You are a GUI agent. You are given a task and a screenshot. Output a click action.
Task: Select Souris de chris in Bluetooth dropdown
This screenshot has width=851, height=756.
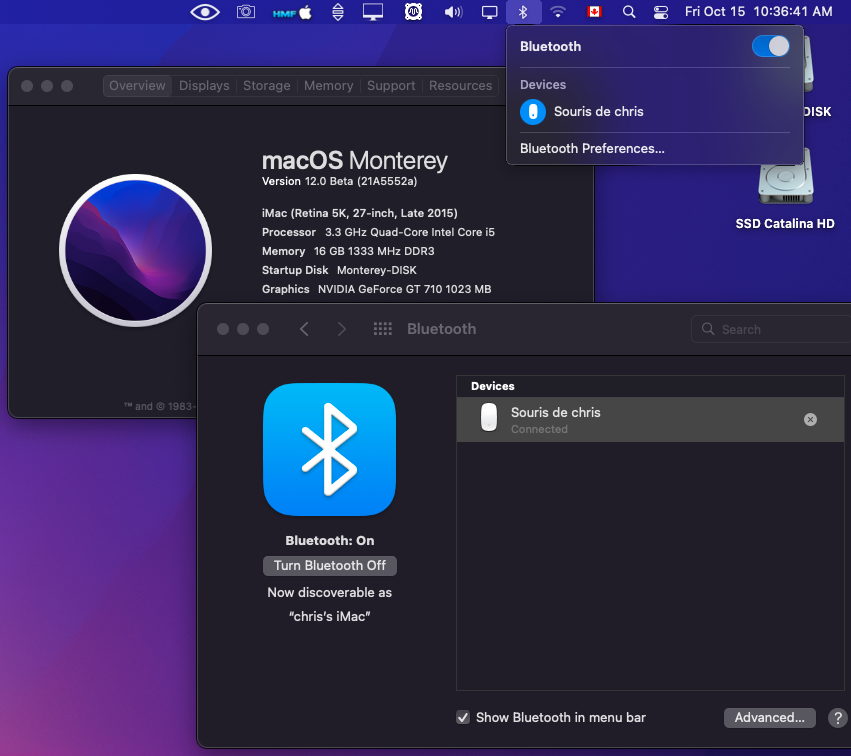coord(655,112)
